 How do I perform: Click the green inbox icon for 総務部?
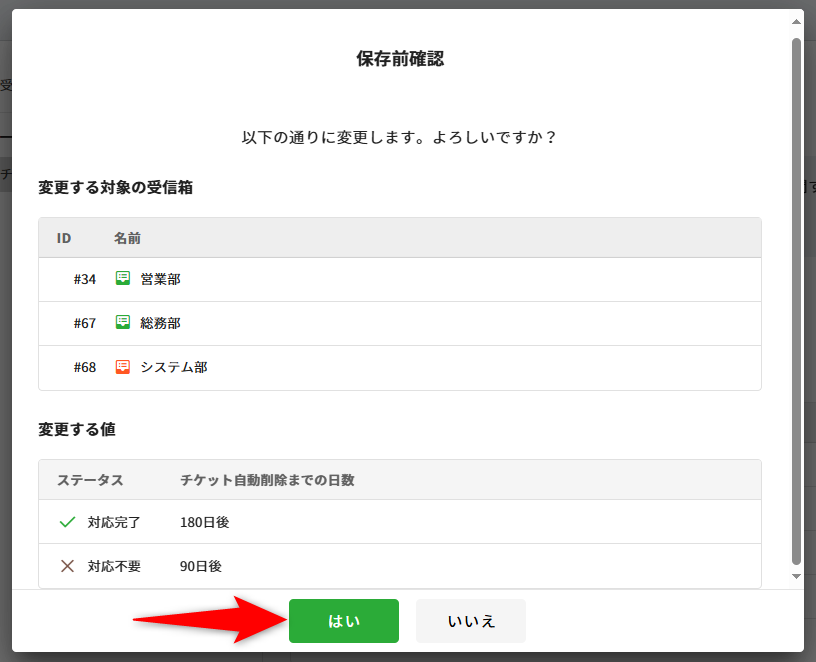123,323
